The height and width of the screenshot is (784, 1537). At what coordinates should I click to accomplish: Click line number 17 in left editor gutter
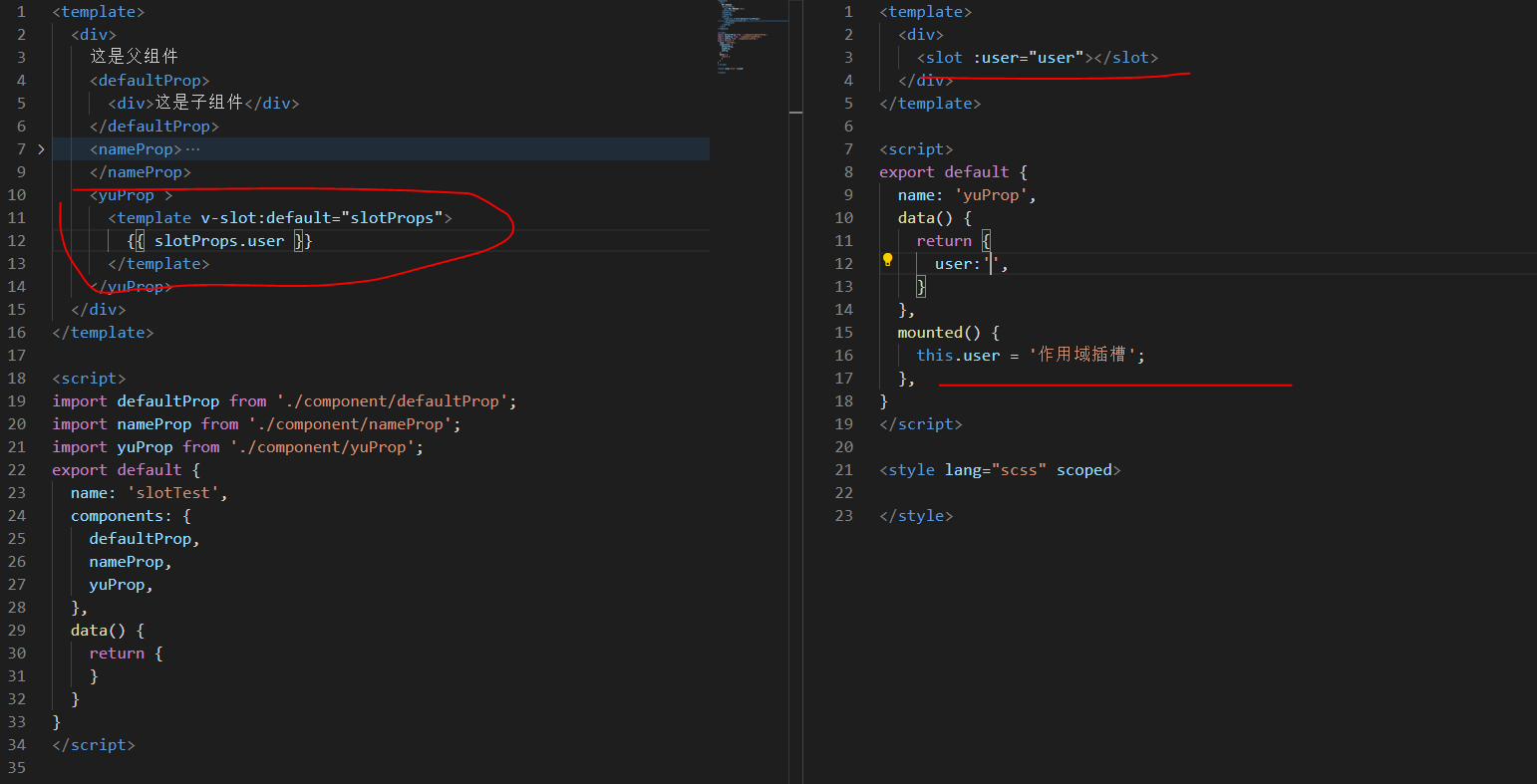tap(17, 355)
